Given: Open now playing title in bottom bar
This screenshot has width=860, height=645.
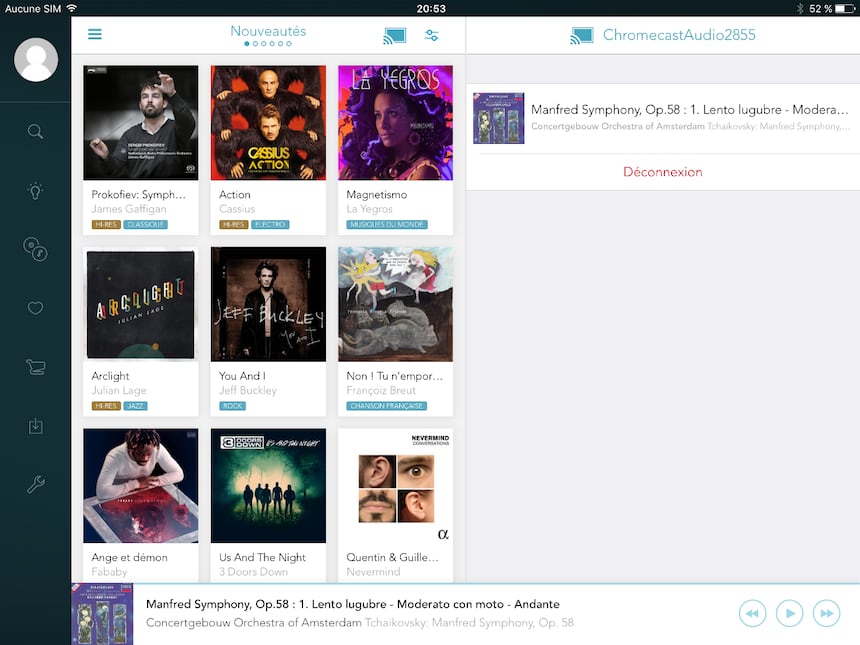Looking at the screenshot, I should (353, 604).
